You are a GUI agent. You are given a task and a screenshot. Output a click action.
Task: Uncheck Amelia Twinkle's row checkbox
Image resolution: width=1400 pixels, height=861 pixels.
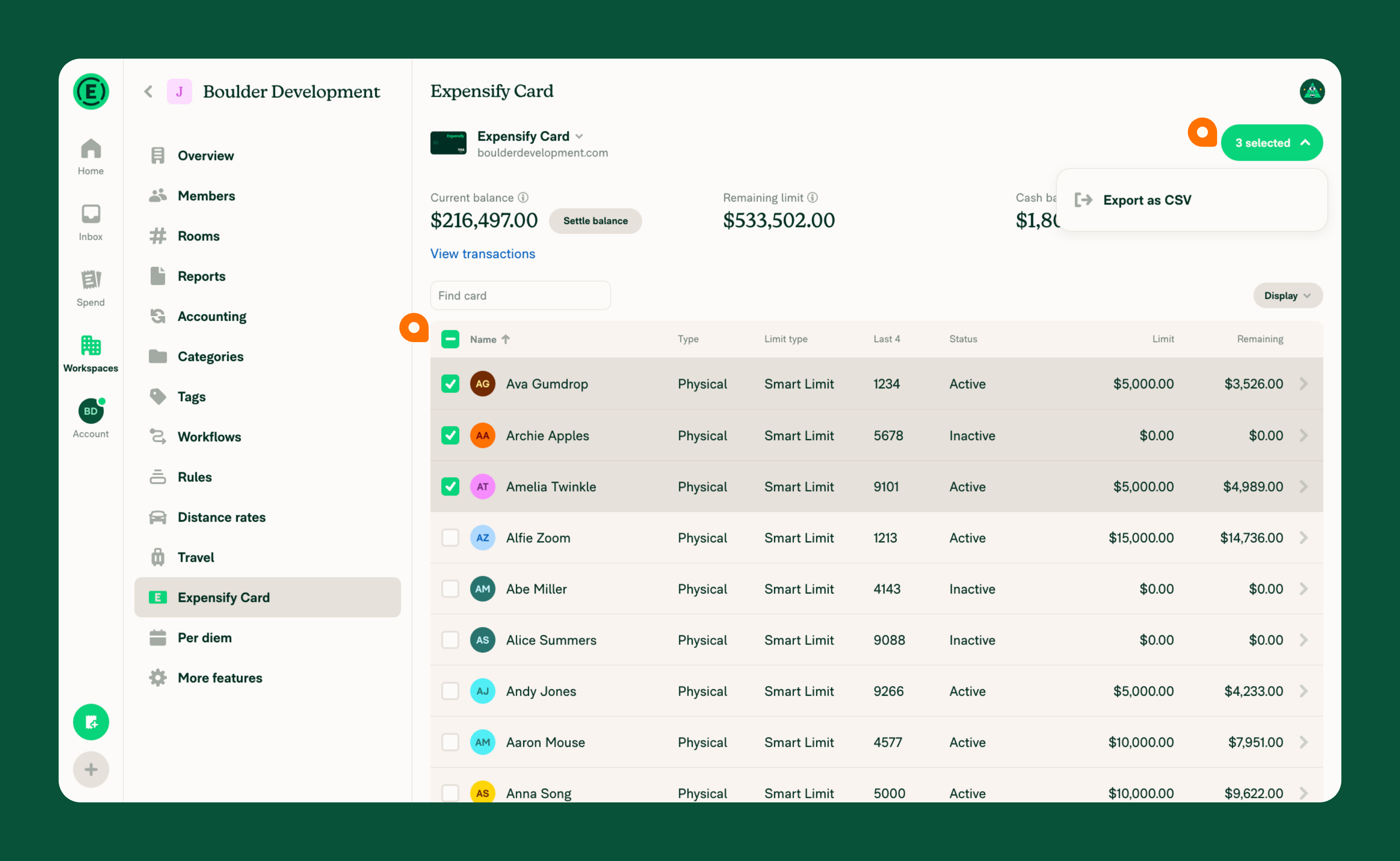pyautogui.click(x=450, y=486)
